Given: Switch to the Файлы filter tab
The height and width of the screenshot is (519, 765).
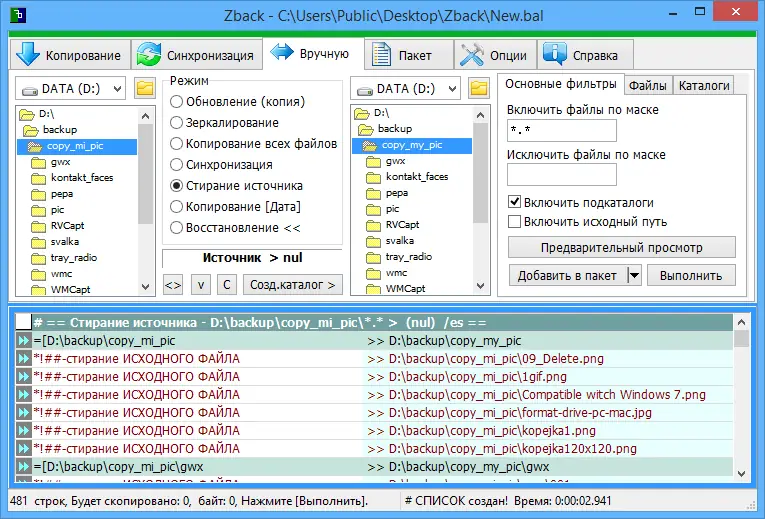Looking at the screenshot, I should tap(647, 85).
